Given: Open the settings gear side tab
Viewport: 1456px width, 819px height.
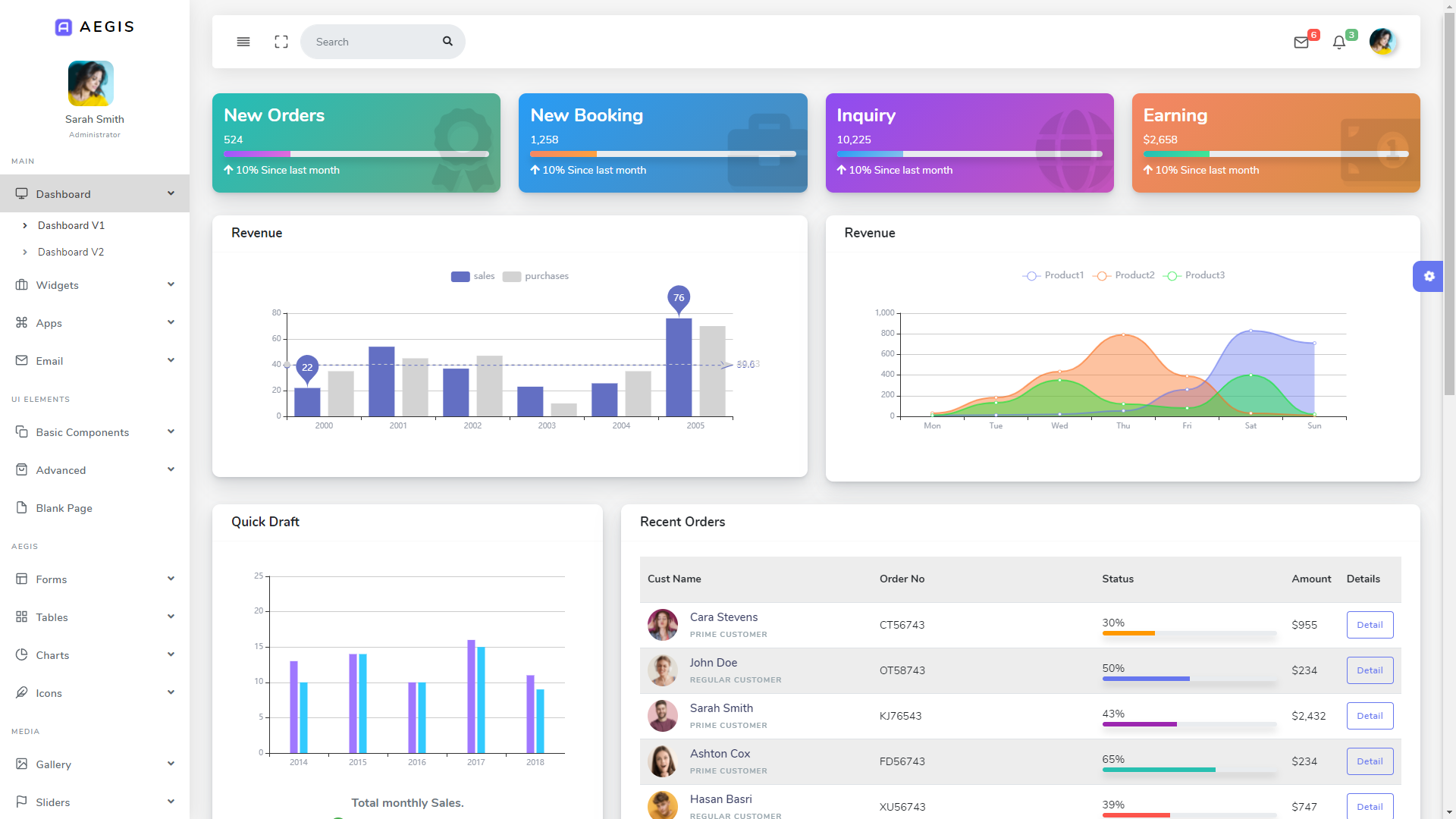Looking at the screenshot, I should coord(1429,277).
